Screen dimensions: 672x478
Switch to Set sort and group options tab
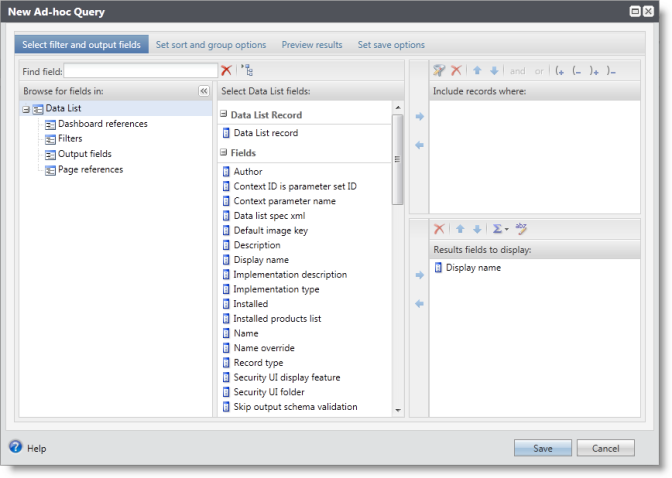tap(211, 45)
